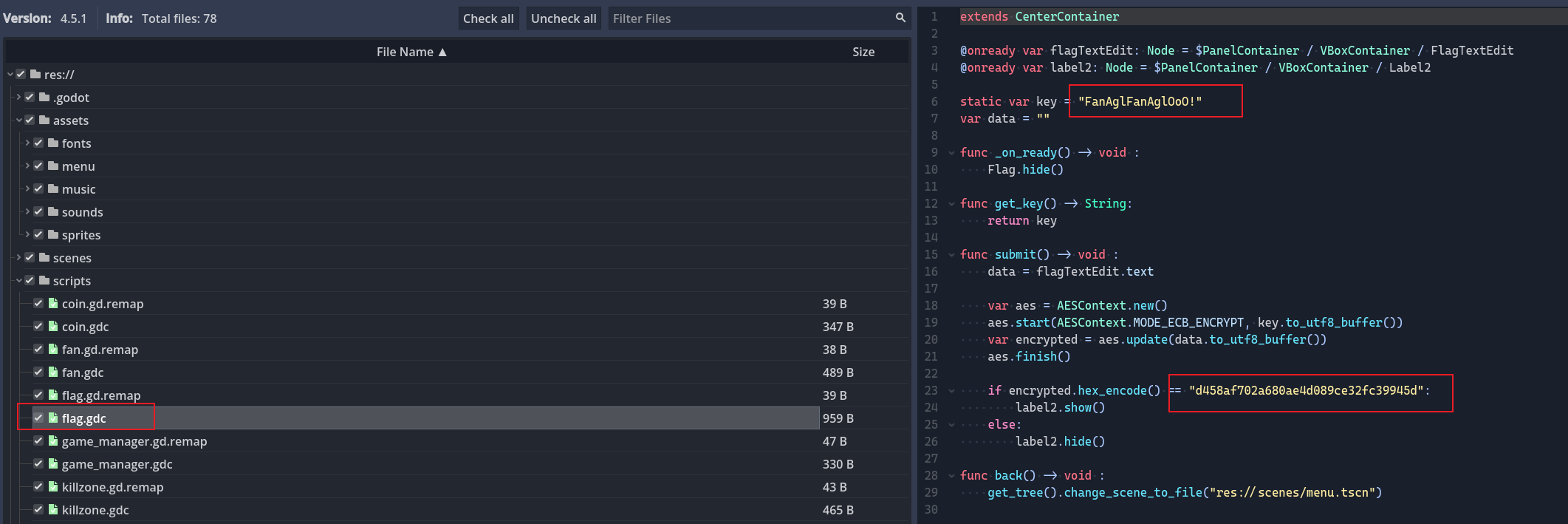
Task: Click the game_manager.gdc file icon
Action: click(53, 463)
